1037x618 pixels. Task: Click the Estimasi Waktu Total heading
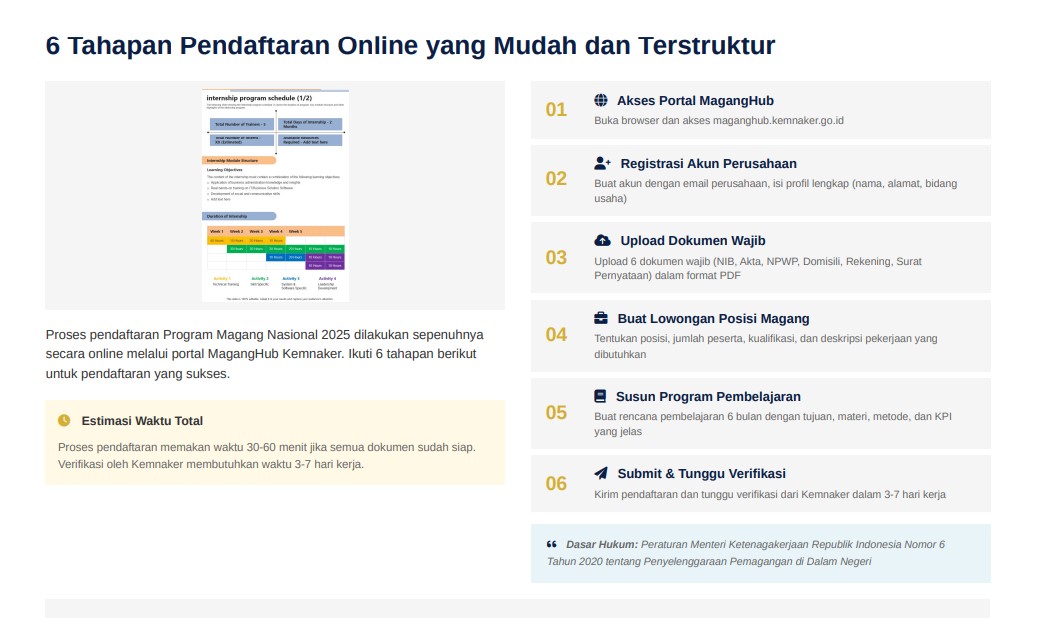[x=142, y=421]
